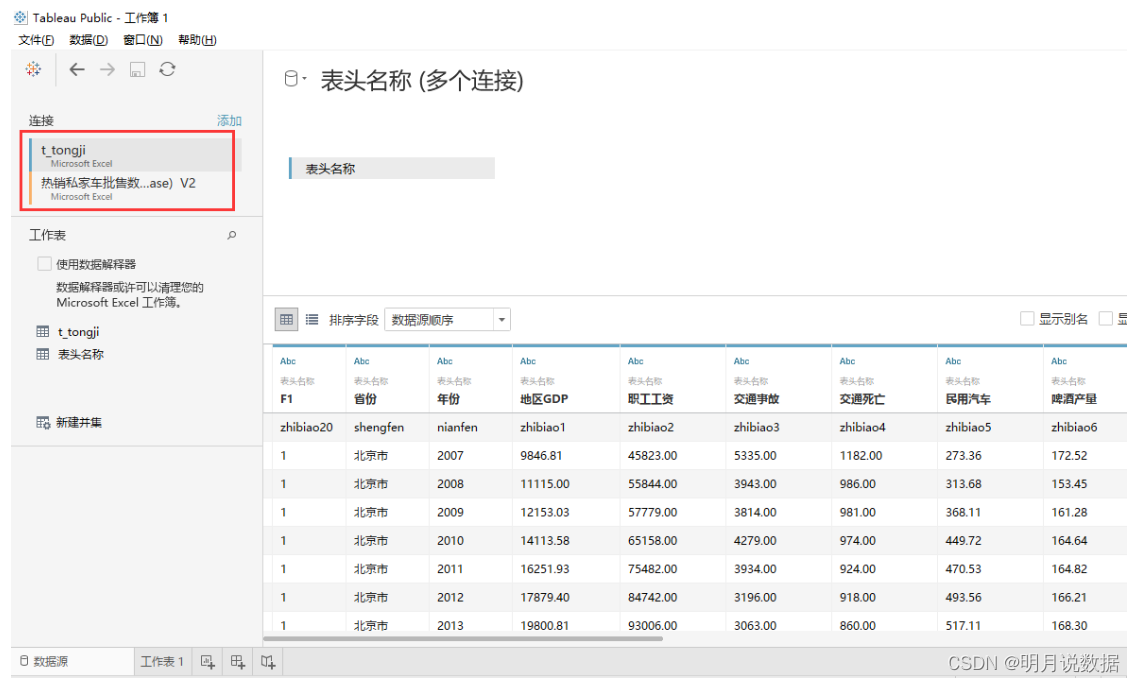Click the save disk icon in toolbar

coord(138,70)
